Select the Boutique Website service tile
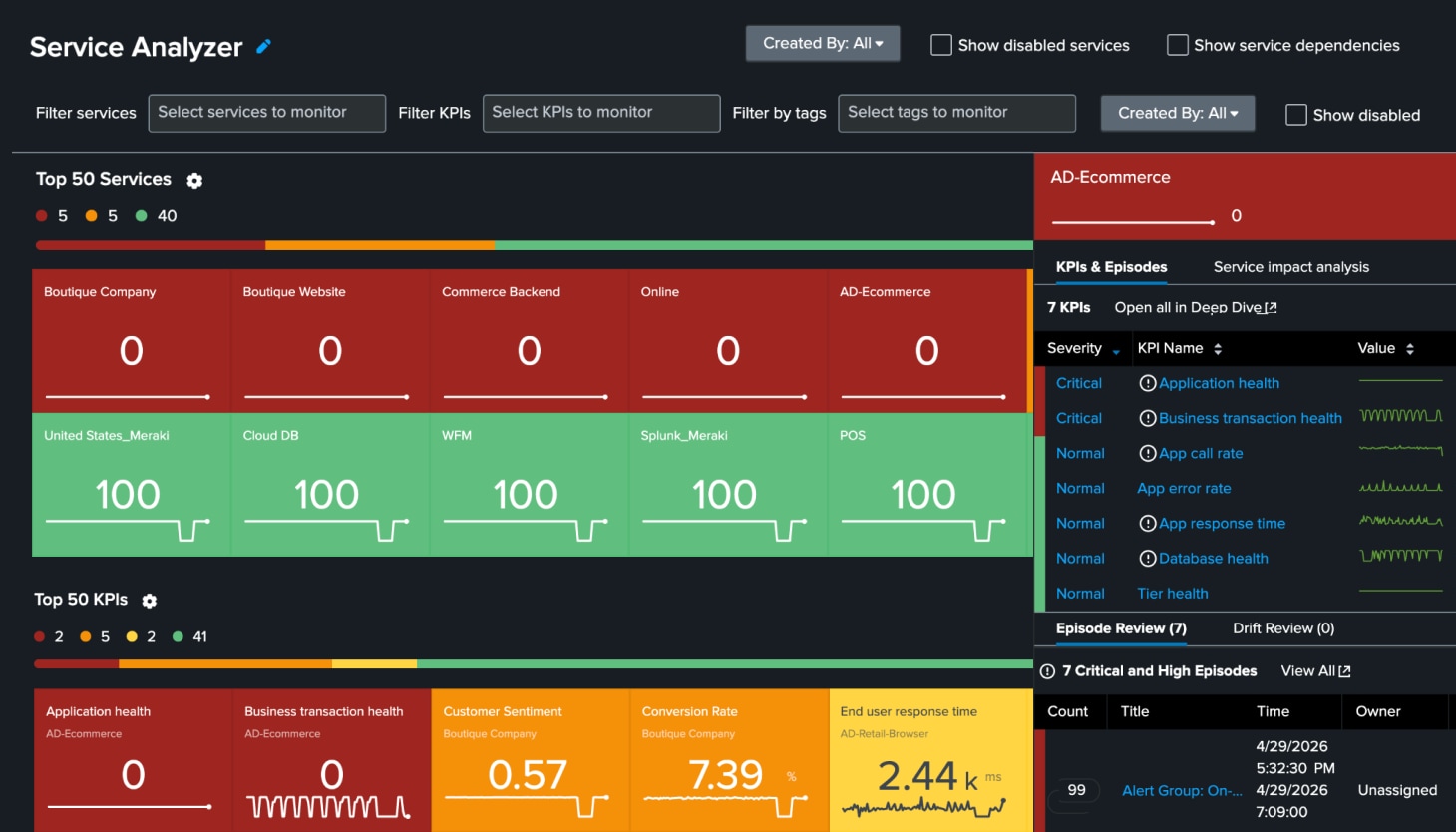 click(x=330, y=341)
